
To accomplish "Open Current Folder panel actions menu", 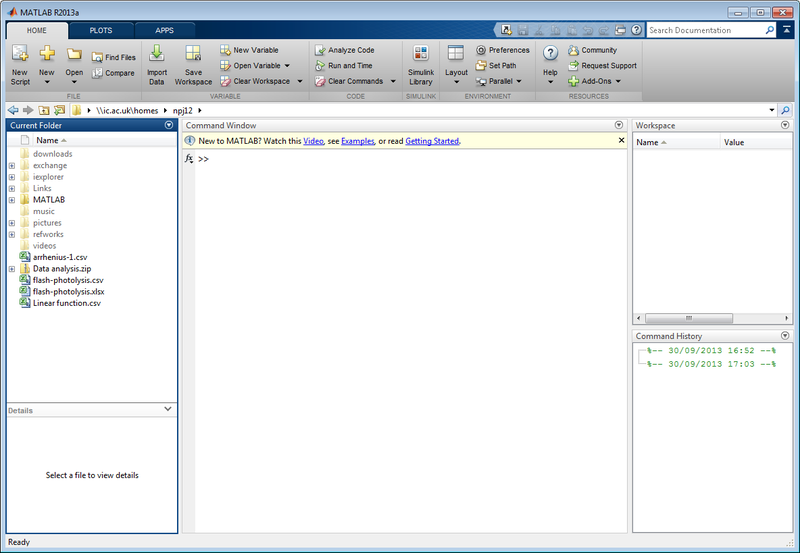I will click(169, 125).
